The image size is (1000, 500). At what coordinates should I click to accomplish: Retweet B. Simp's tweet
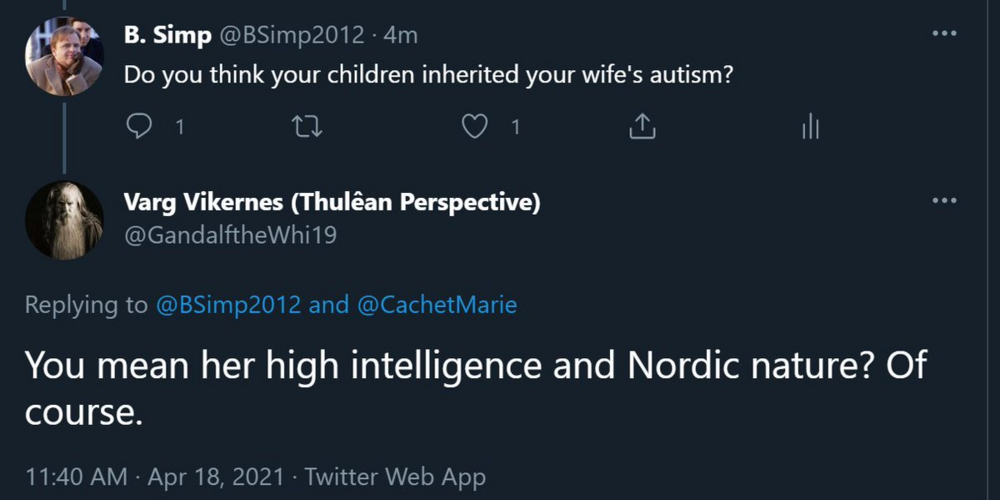click(307, 128)
